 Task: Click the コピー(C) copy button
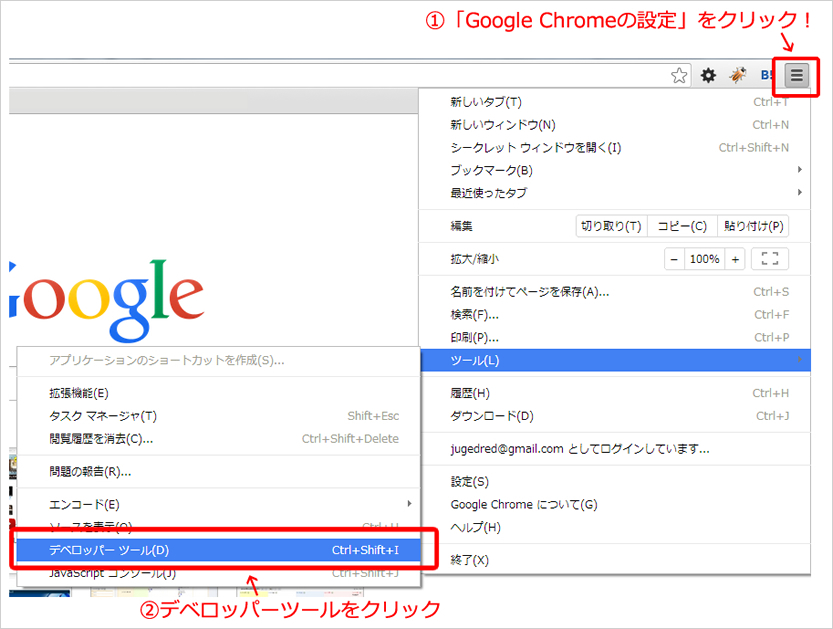point(682,226)
